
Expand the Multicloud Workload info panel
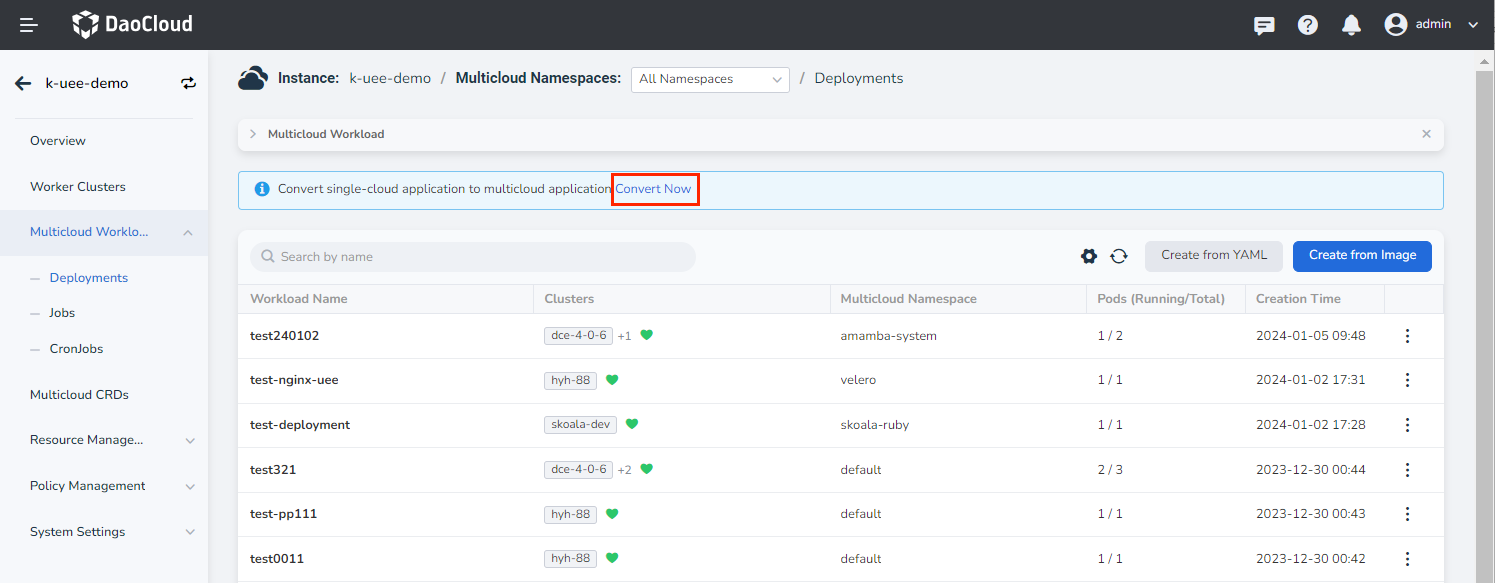pos(253,134)
